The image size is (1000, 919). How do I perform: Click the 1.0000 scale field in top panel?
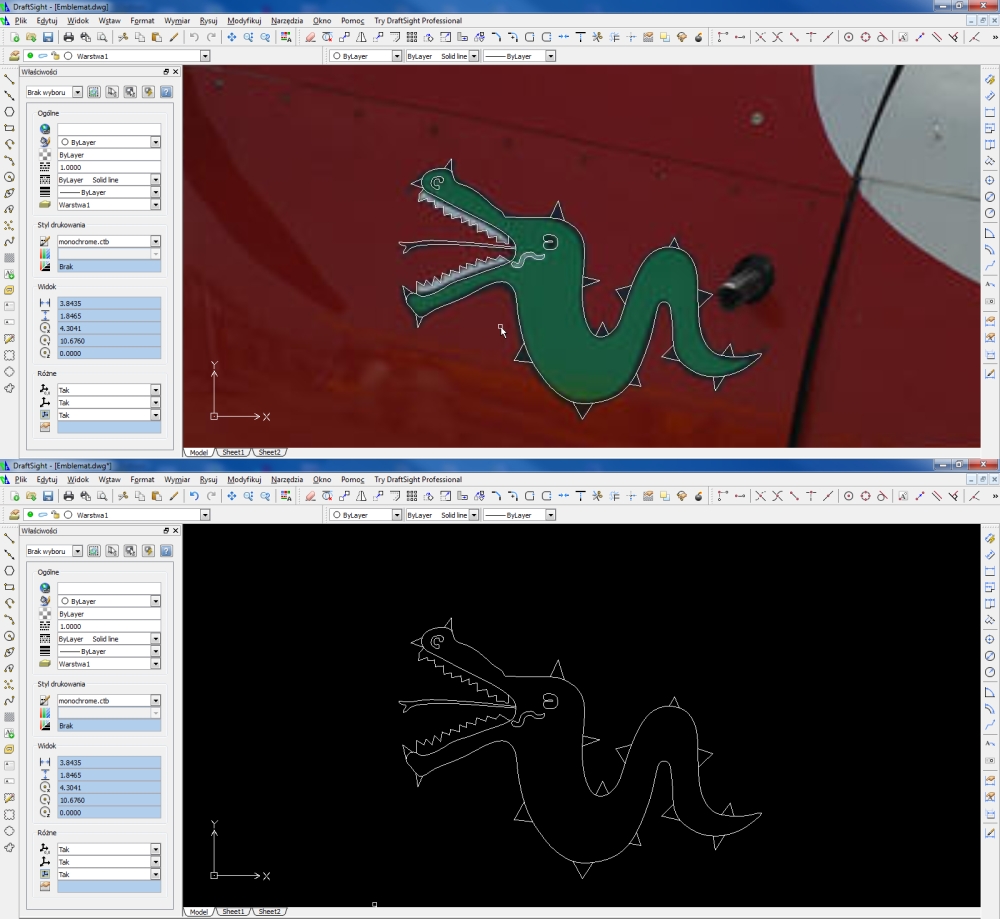[x=108, y=167]
